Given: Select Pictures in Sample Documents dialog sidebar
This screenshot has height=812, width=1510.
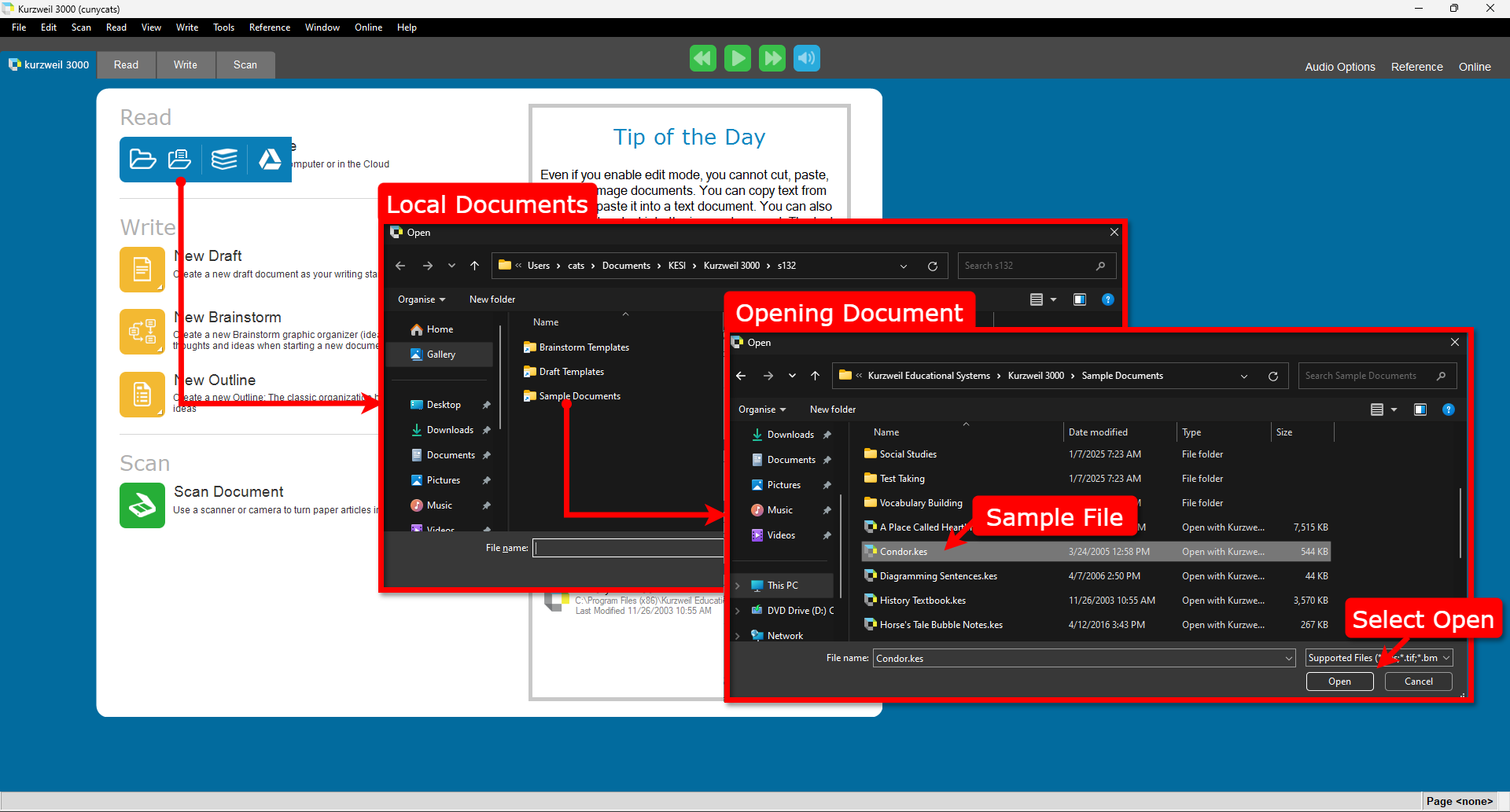Looking at the screenshot, I should [783, 485].
